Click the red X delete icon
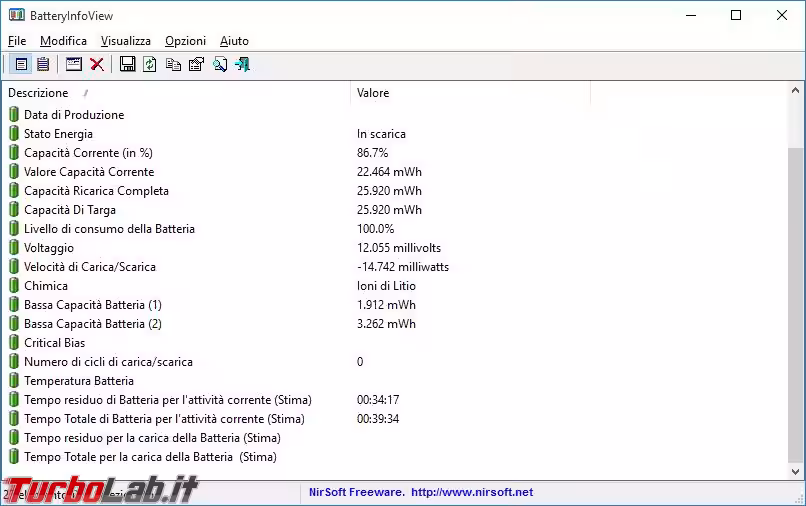This screenshot has height=506, width=806. [x=97, y=65]
